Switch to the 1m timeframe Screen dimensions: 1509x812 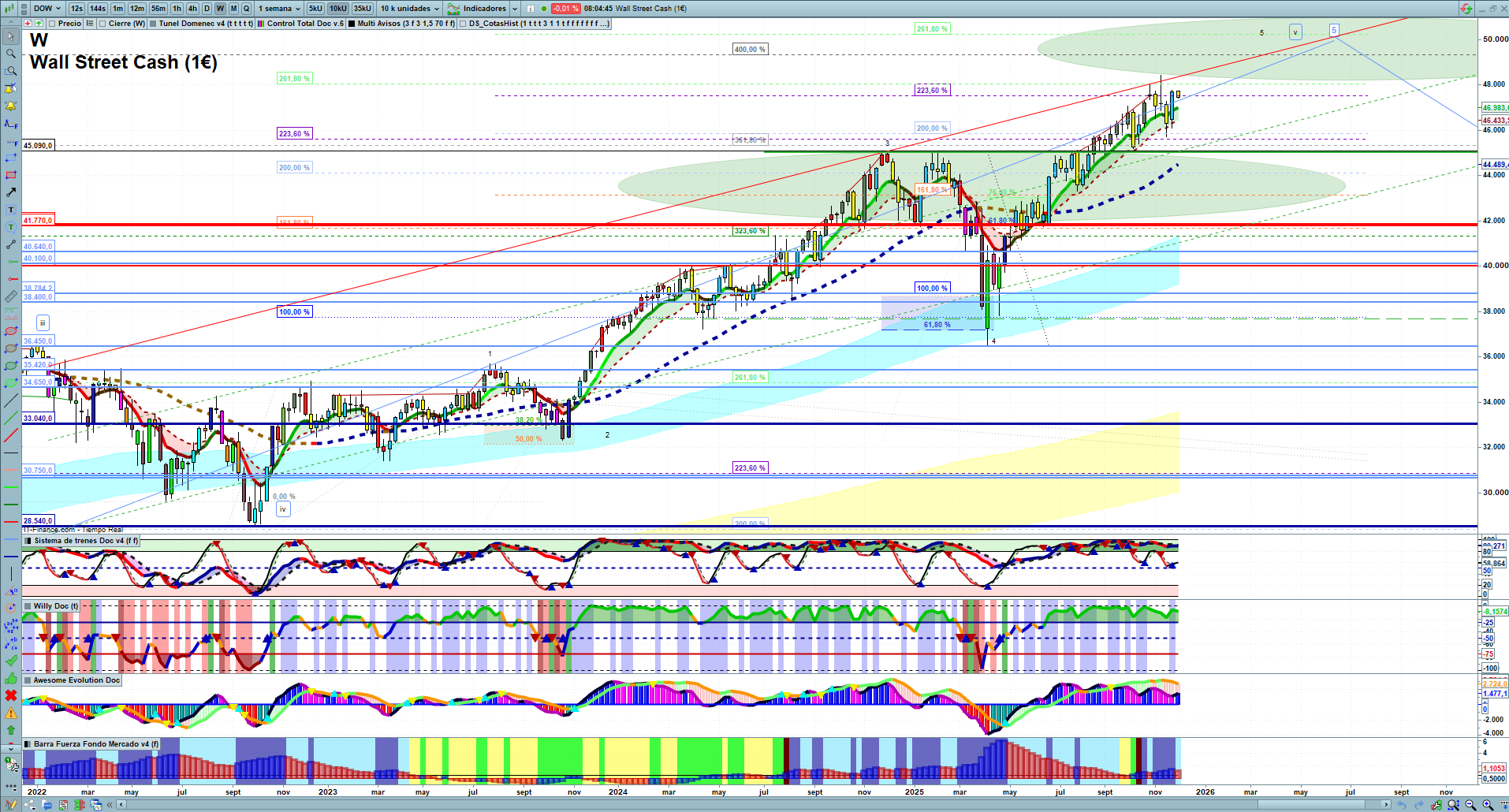coord(117,9)
